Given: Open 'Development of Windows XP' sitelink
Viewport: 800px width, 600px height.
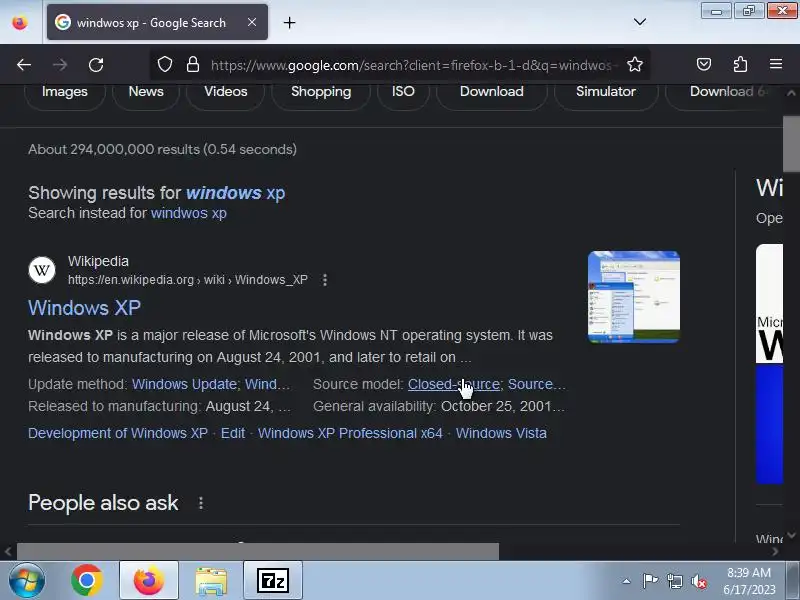Looking at the screenshot, I should (x=118, y=433).
